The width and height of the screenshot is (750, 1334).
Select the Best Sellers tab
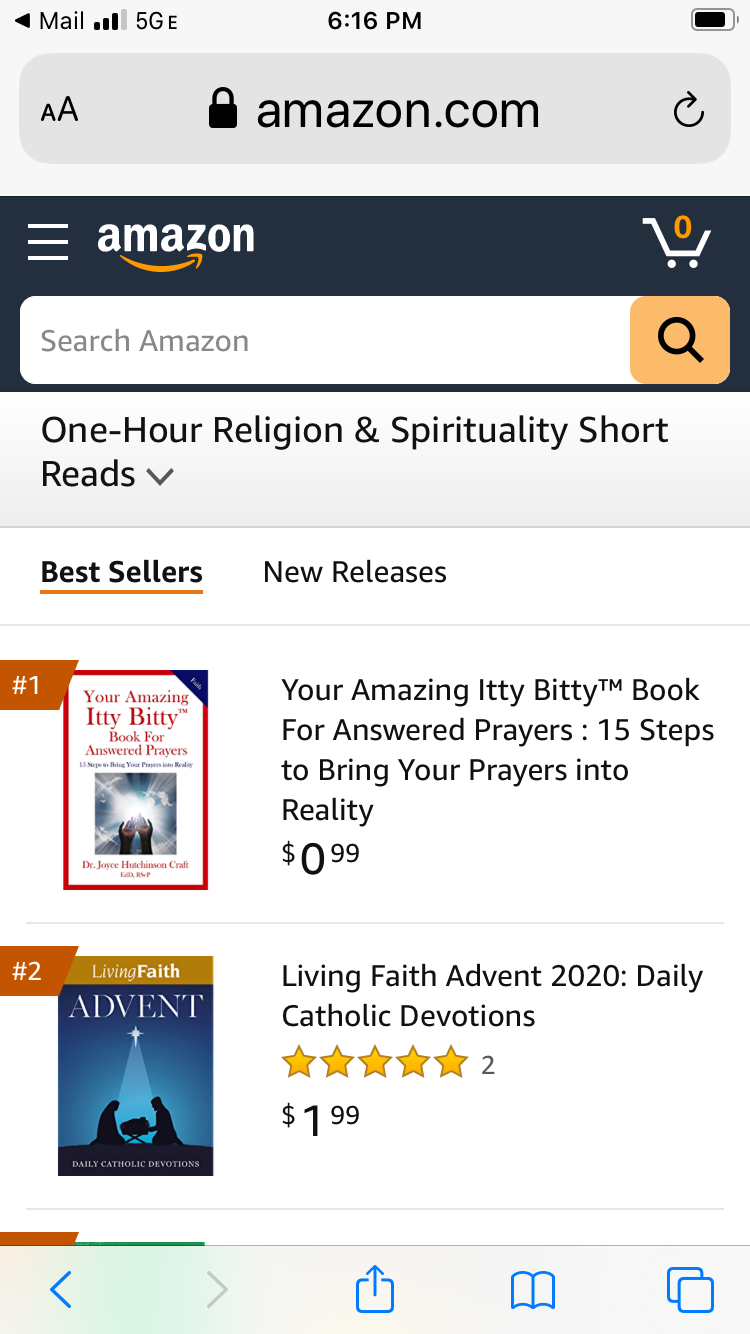click(x=121, y=572)
